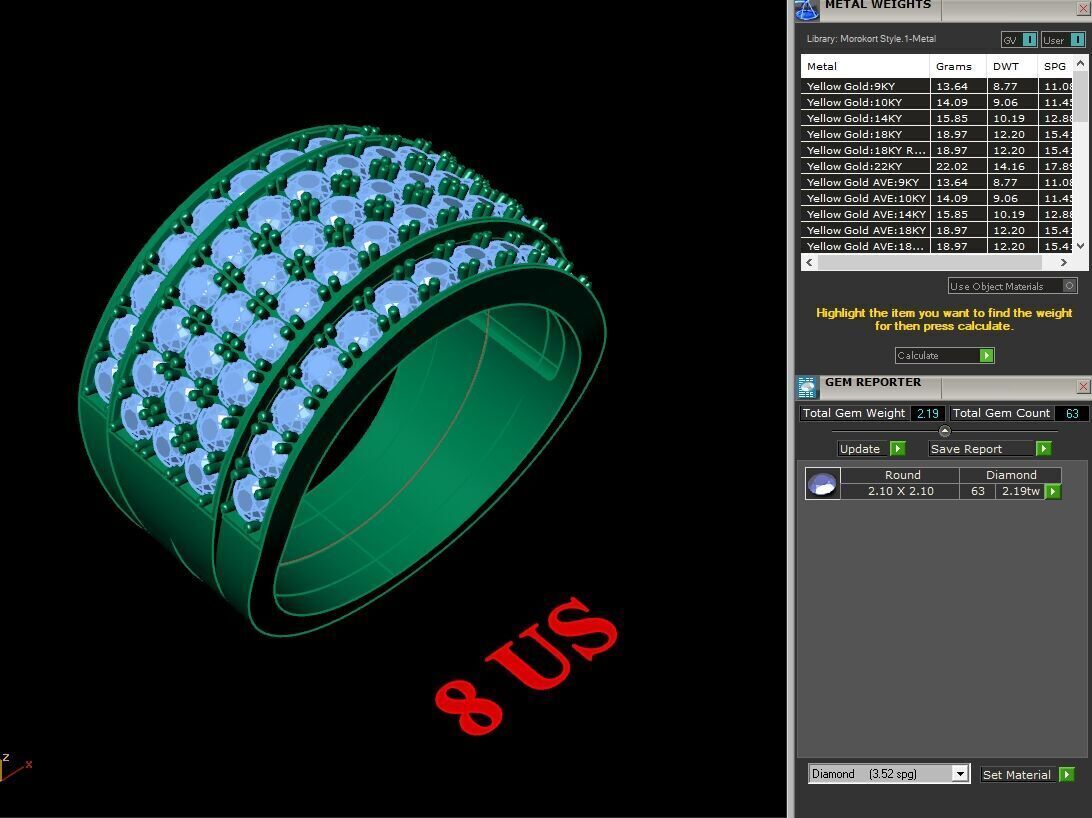This screenshot has width=1092, height=818.
Task: Click the Diamond material cell in the gem row
Action: click(x=1011, y=475)
